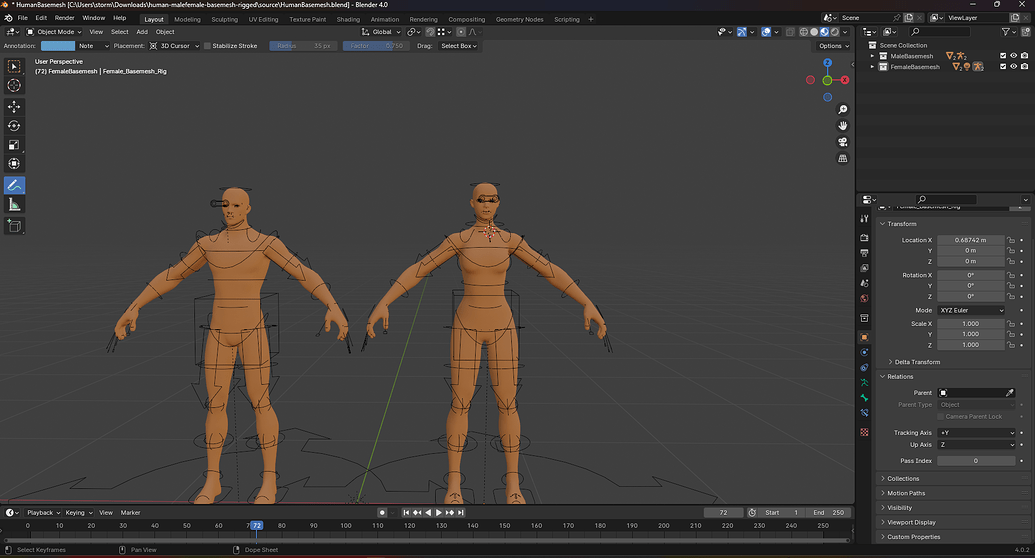Screen dimensions: 1035x558
Task: Toggle FemaleBasemesh viewport visibility eye
Action: pos(1013,67)
